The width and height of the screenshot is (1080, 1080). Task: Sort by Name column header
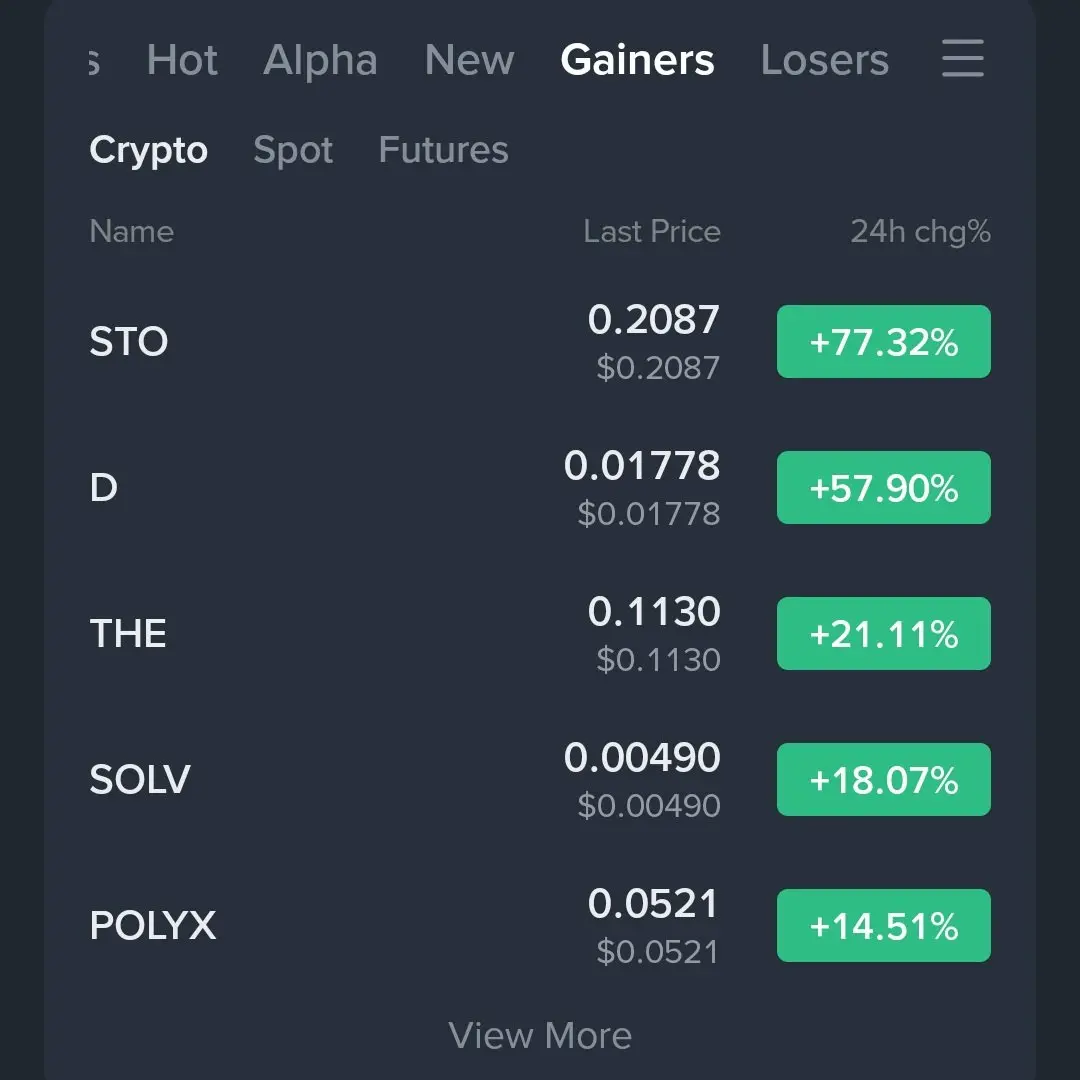point(131,232)
